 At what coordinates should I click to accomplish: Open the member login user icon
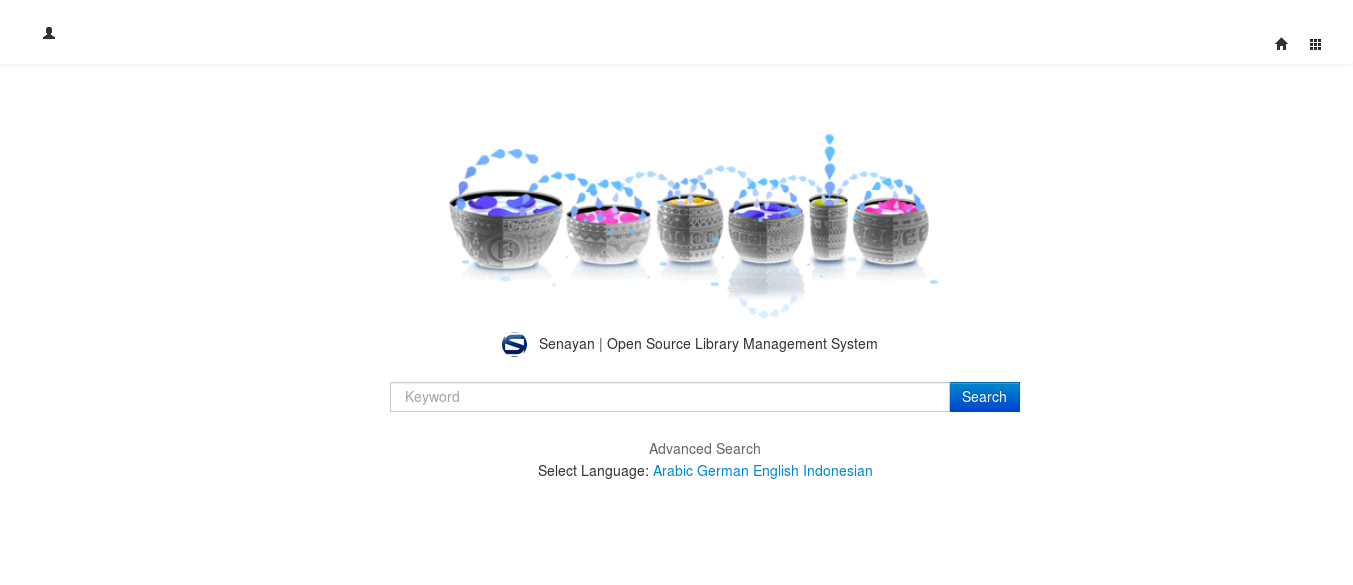[x=49, y=33]
